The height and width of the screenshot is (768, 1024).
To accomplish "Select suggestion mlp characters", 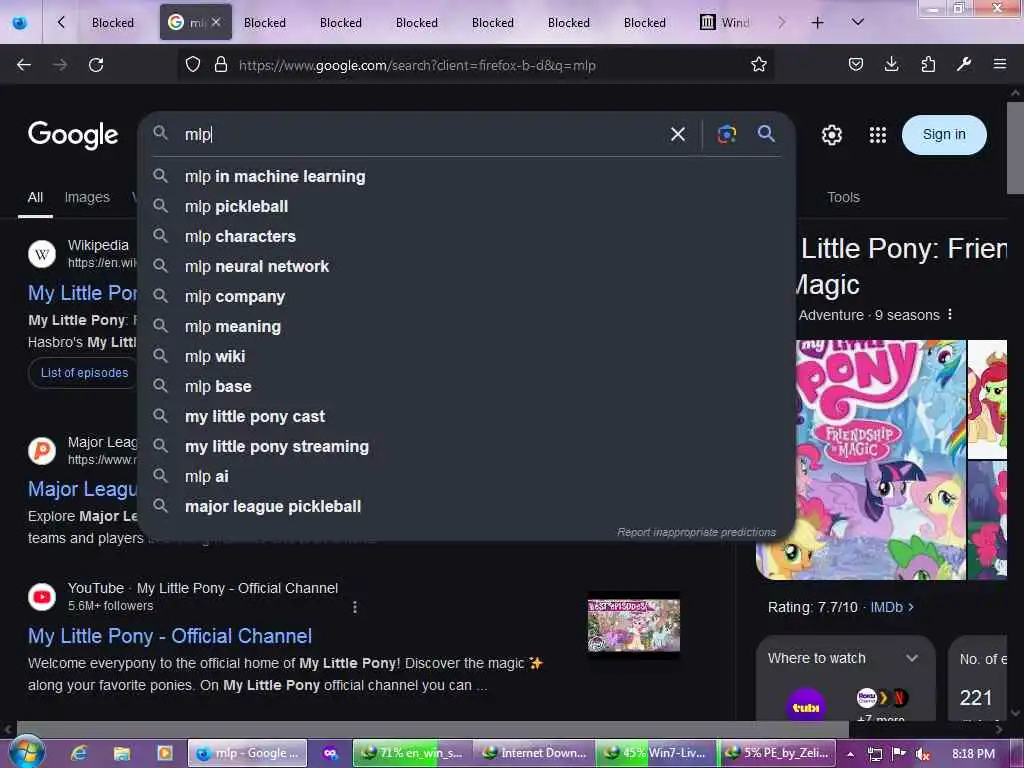I will click(467, 236).
